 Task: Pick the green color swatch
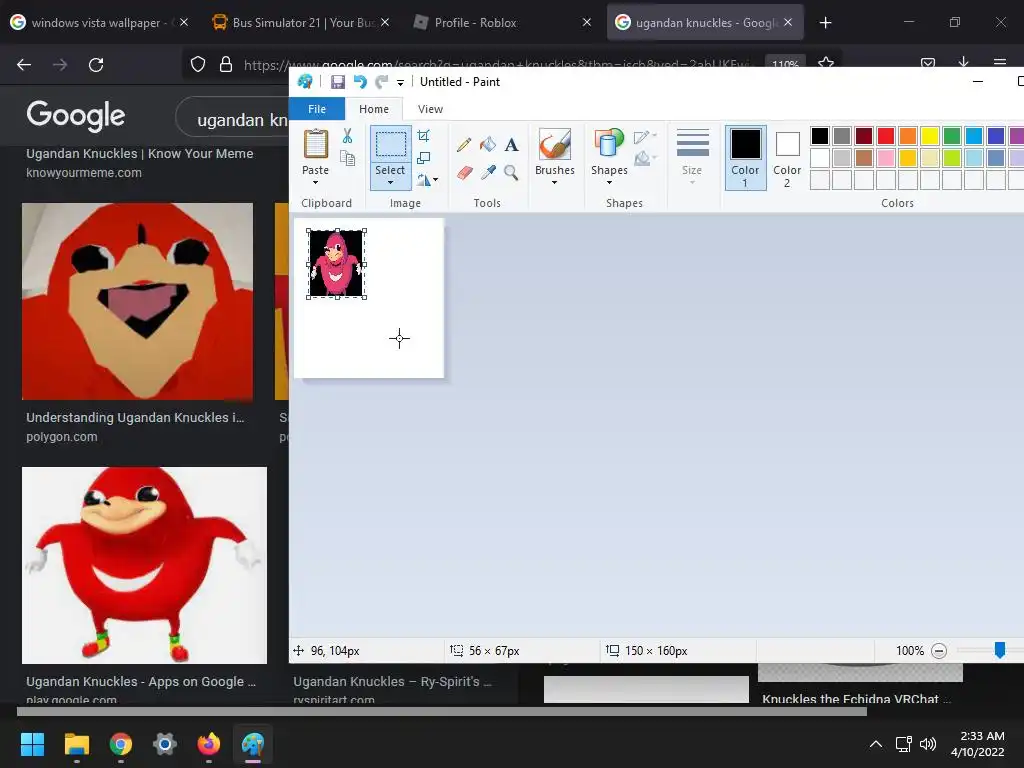point(952,136)
